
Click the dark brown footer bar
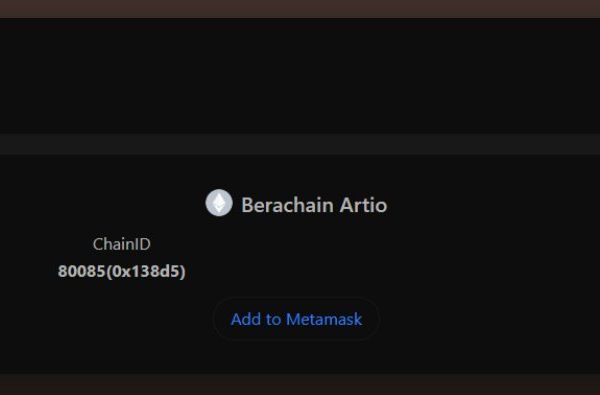point(300,384)
